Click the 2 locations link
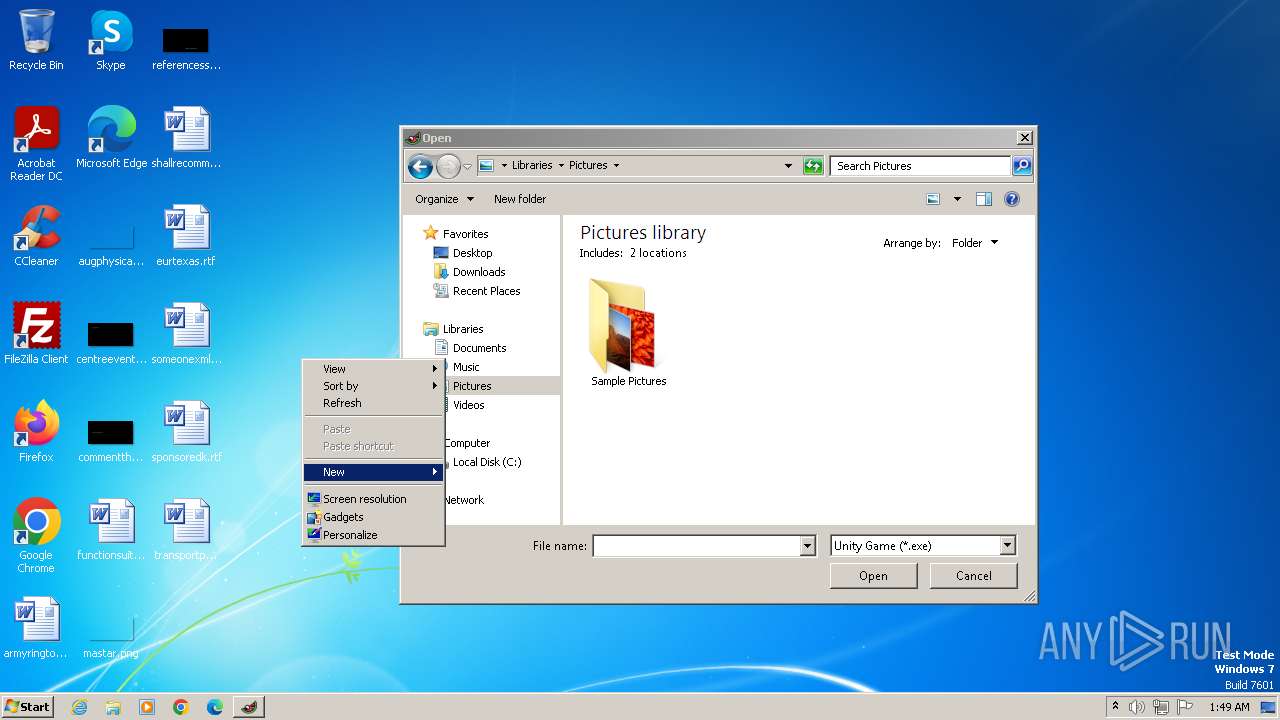The width and height of the screenshot is (1280, 720). click(x=658, y=253)
